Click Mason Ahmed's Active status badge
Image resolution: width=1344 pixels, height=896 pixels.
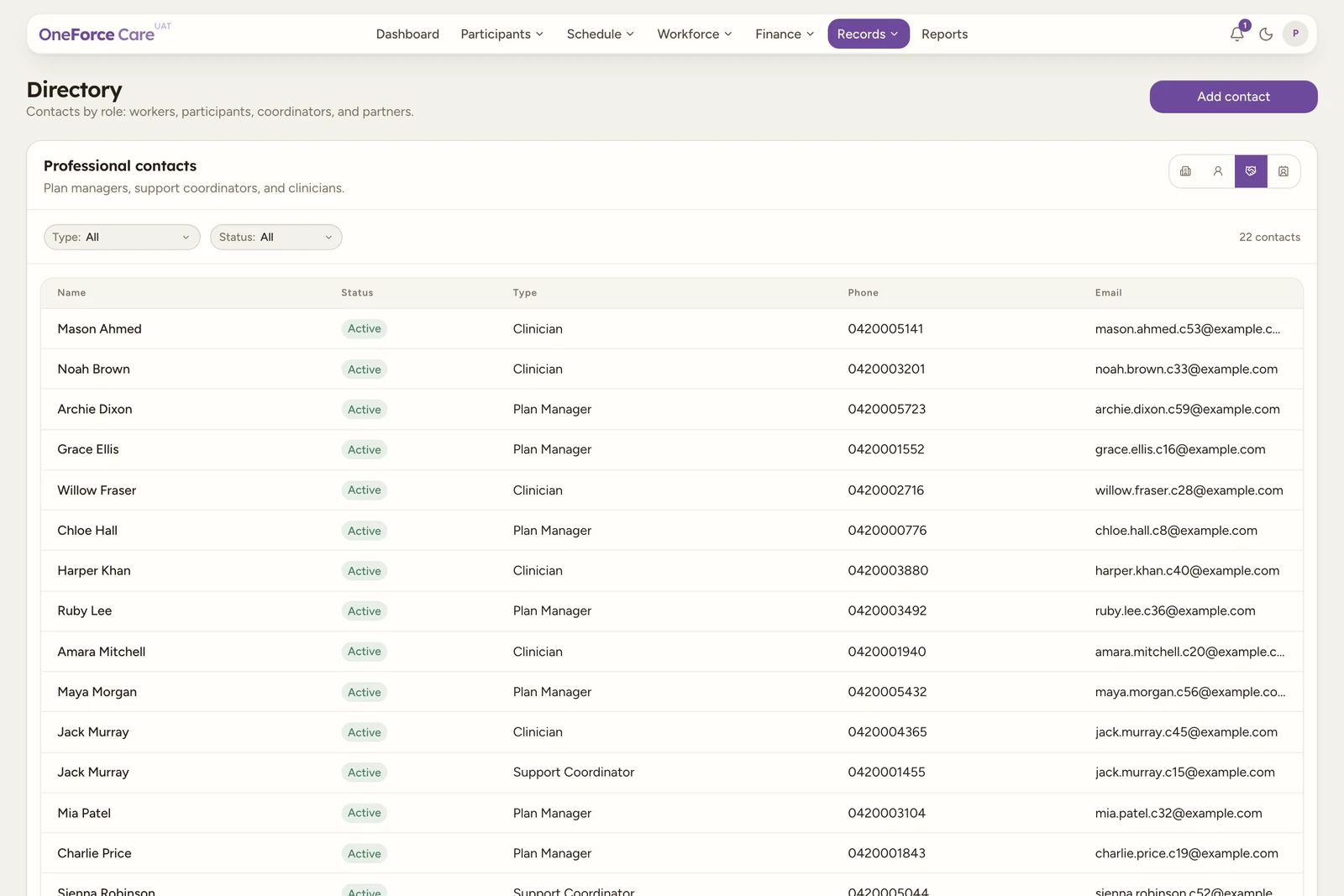(365, 328)
